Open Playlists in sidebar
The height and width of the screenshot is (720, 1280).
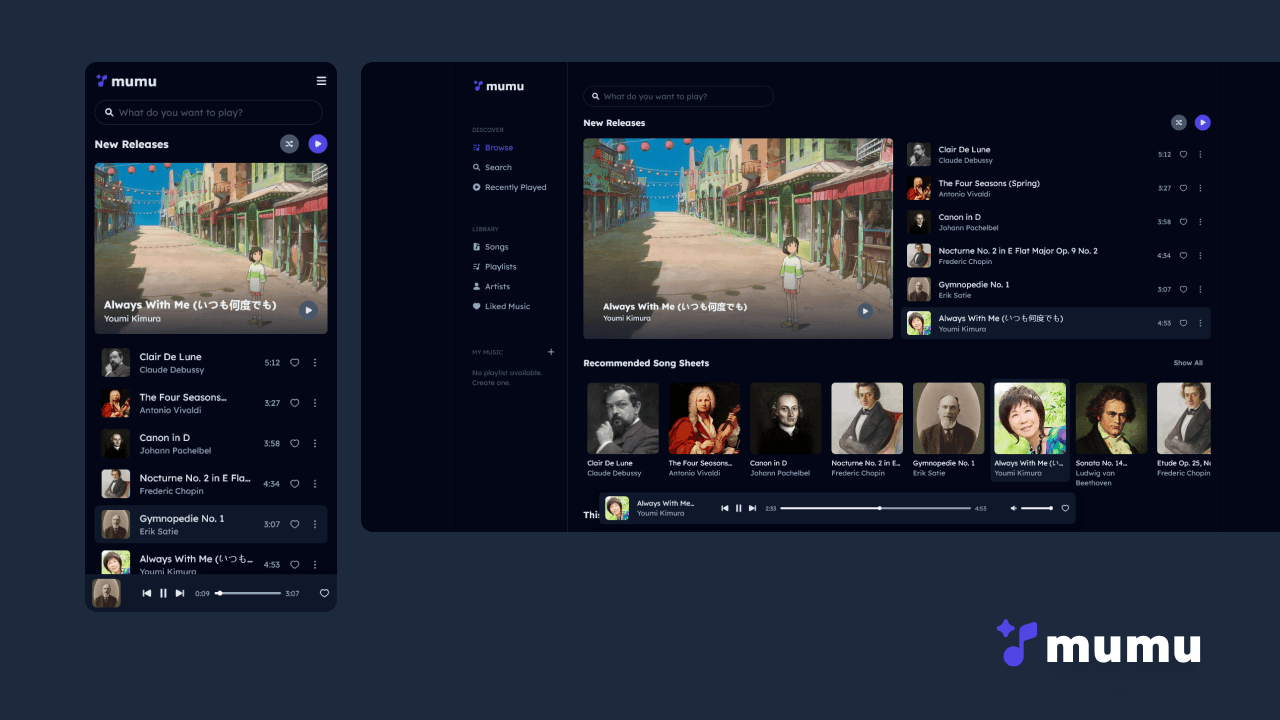tap(494, 266)
